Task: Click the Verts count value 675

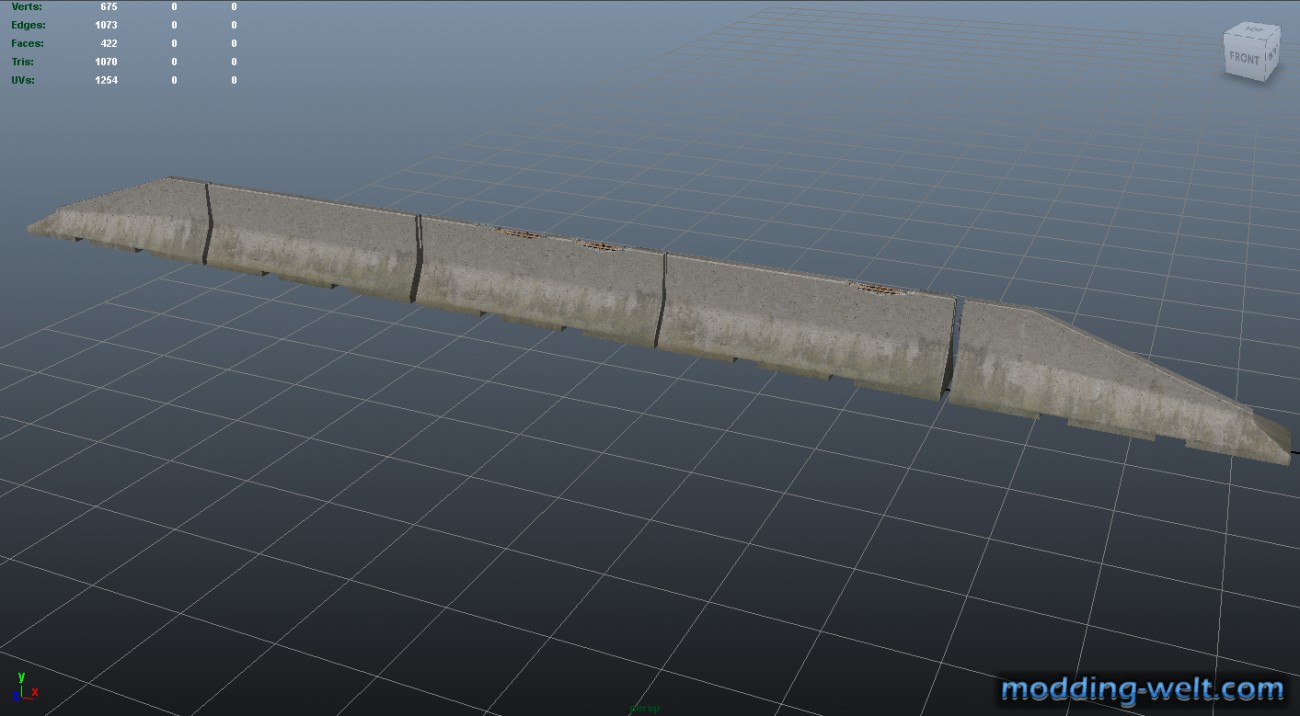Action: click(x=109, y=7)
